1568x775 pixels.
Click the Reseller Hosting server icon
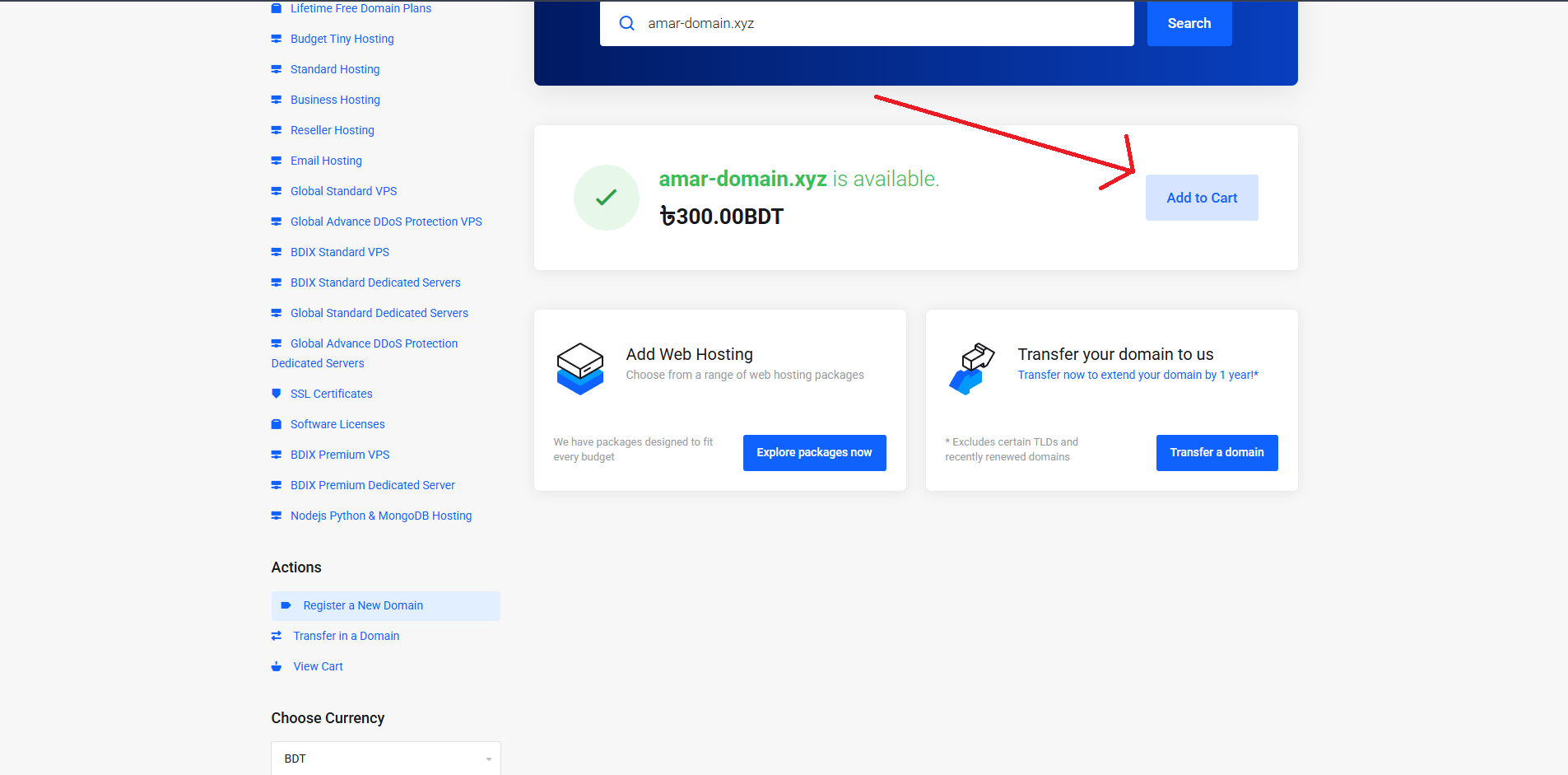point(277,130)
